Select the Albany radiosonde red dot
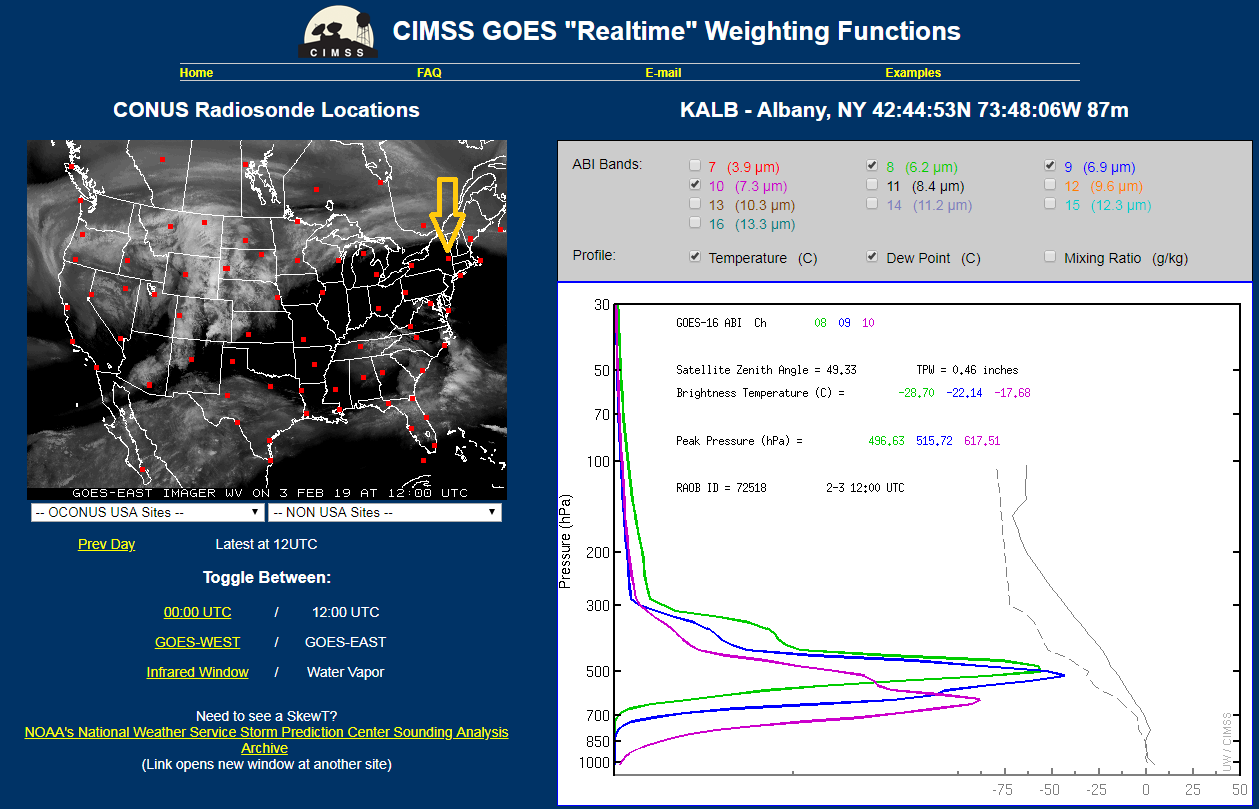Viewport: 1259px width, 809px height. click(448, 258)
